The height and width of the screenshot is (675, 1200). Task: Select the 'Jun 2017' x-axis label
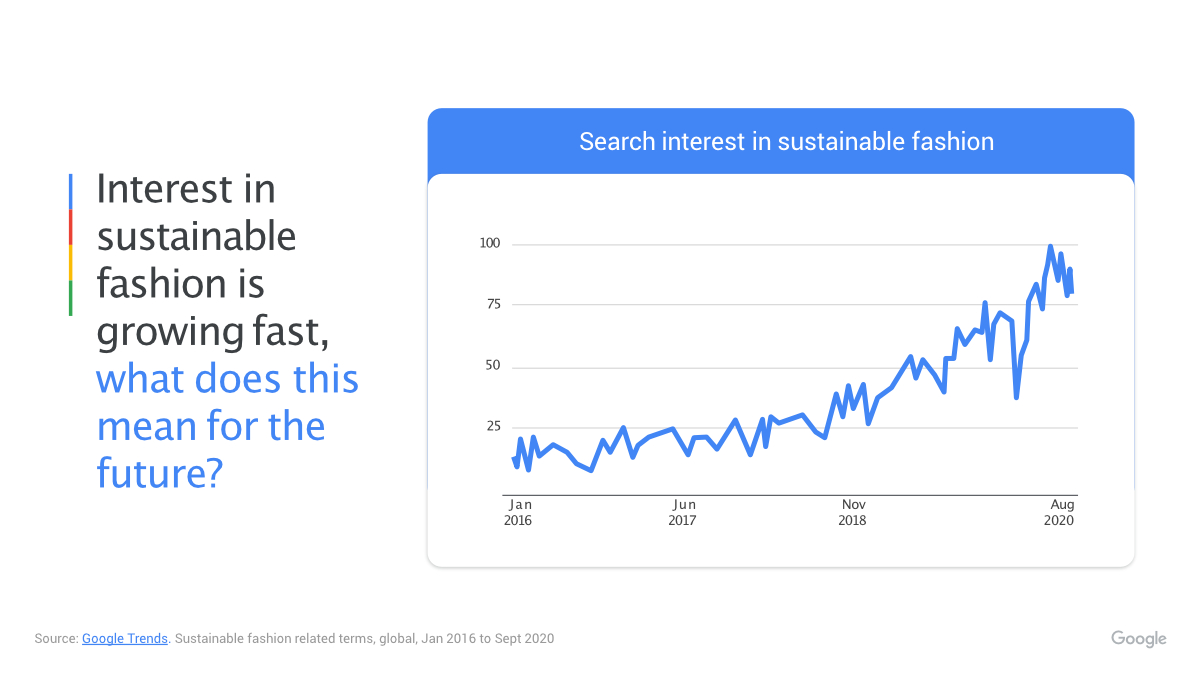[x=683, y=512]
